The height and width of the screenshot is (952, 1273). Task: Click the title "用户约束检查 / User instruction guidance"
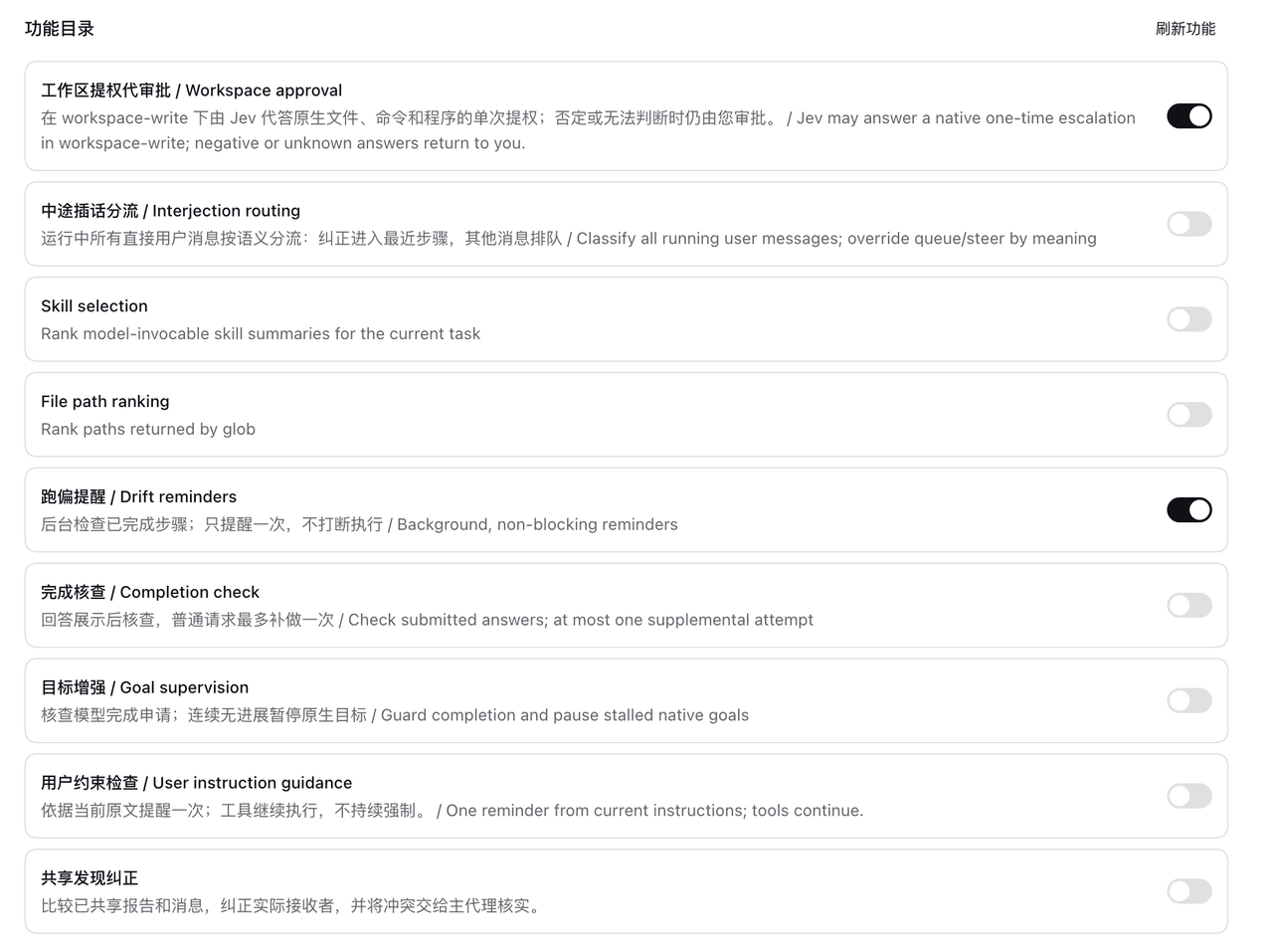coord(197,784)
